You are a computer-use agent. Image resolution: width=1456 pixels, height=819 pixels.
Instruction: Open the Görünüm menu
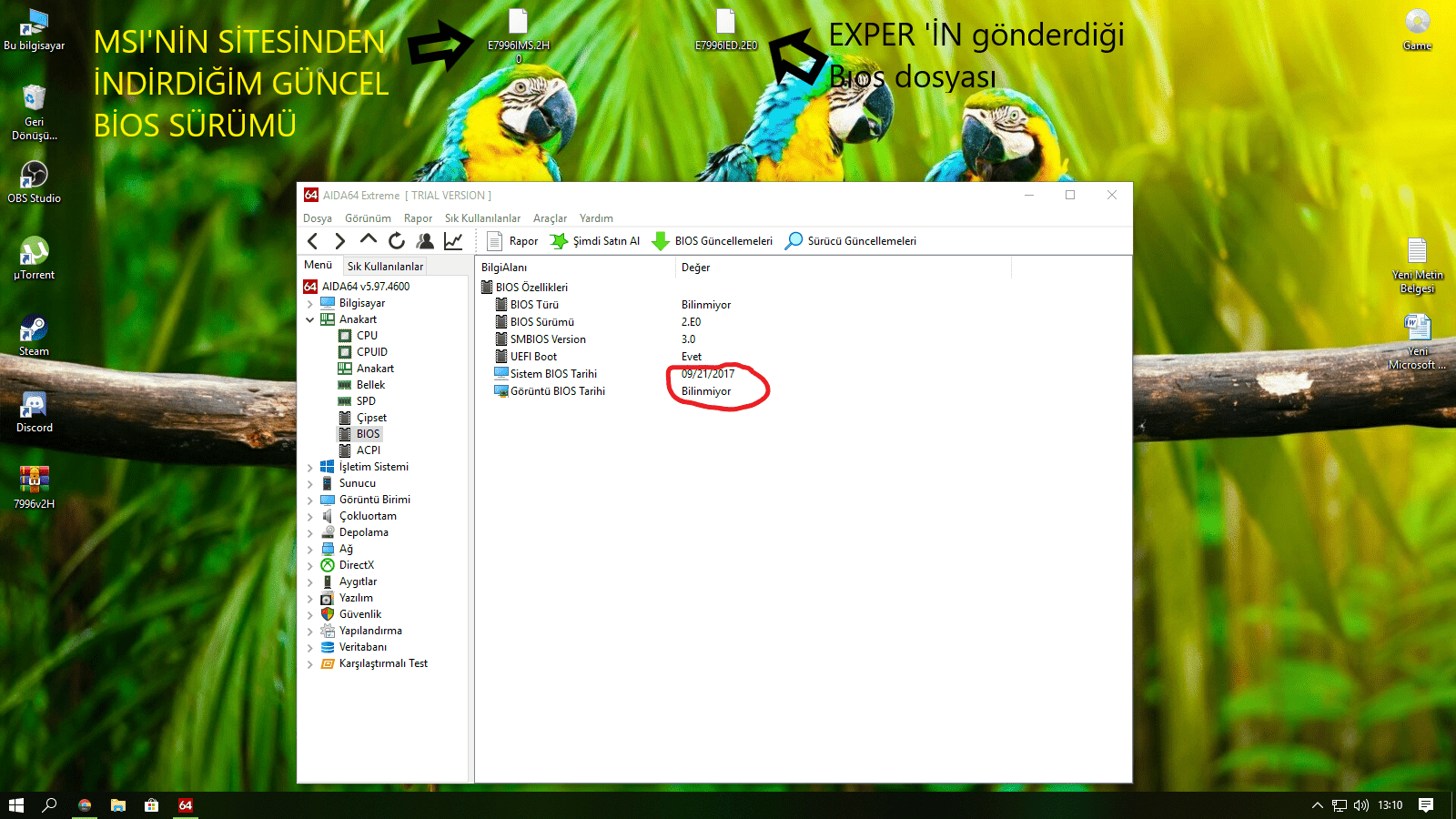pyautogui.click(x=368, y=218)
